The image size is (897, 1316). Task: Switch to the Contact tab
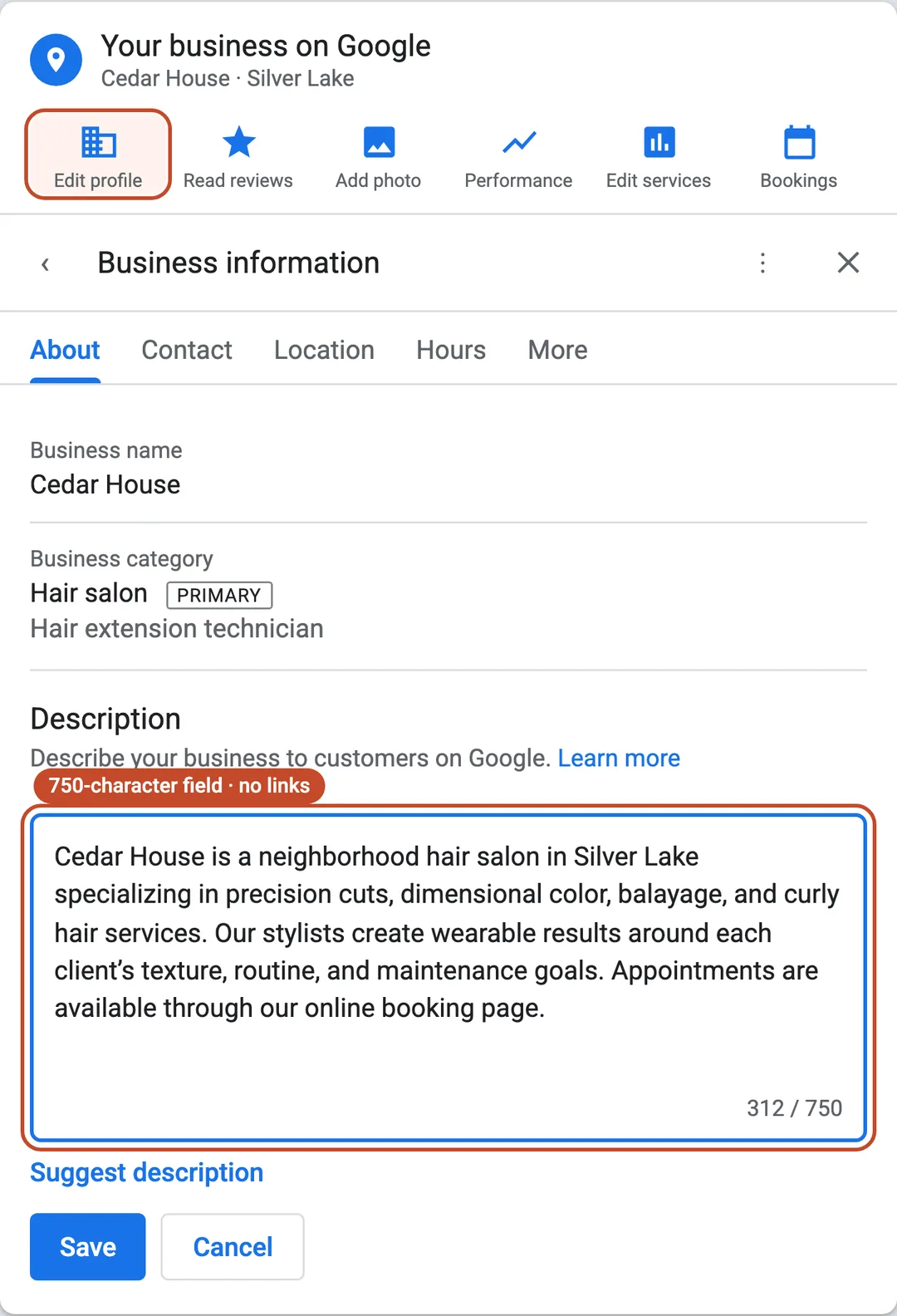187,350
